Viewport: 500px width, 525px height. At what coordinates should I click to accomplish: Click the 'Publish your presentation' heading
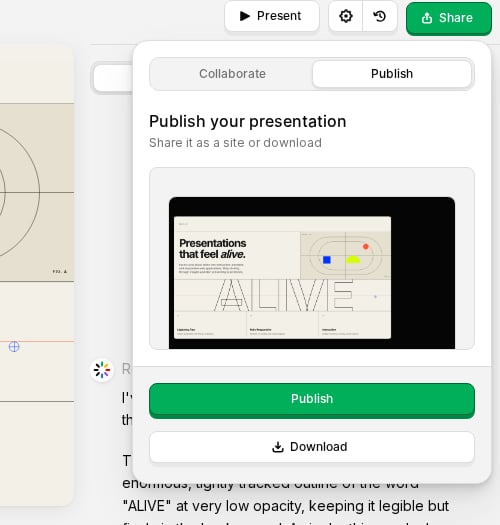[x=247, y=121]
